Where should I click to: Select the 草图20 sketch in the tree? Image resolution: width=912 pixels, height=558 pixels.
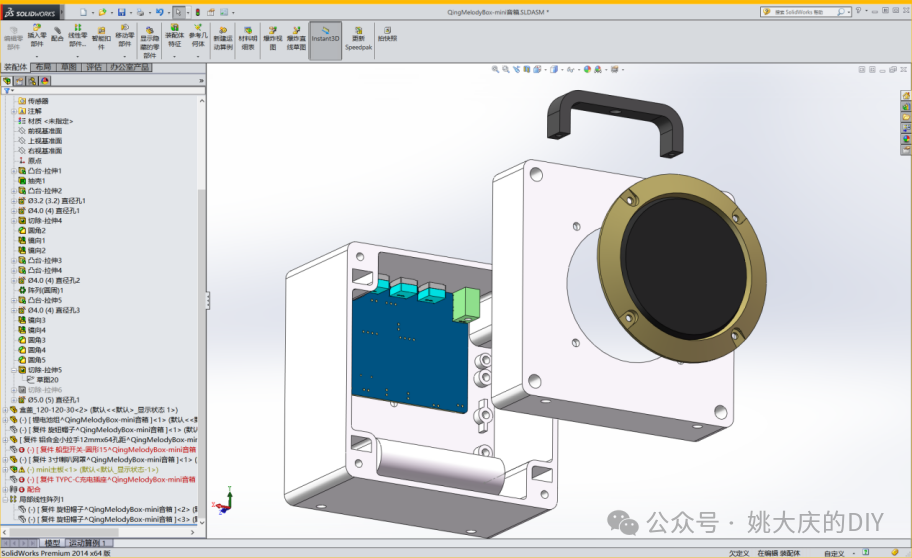coord(48,380)
